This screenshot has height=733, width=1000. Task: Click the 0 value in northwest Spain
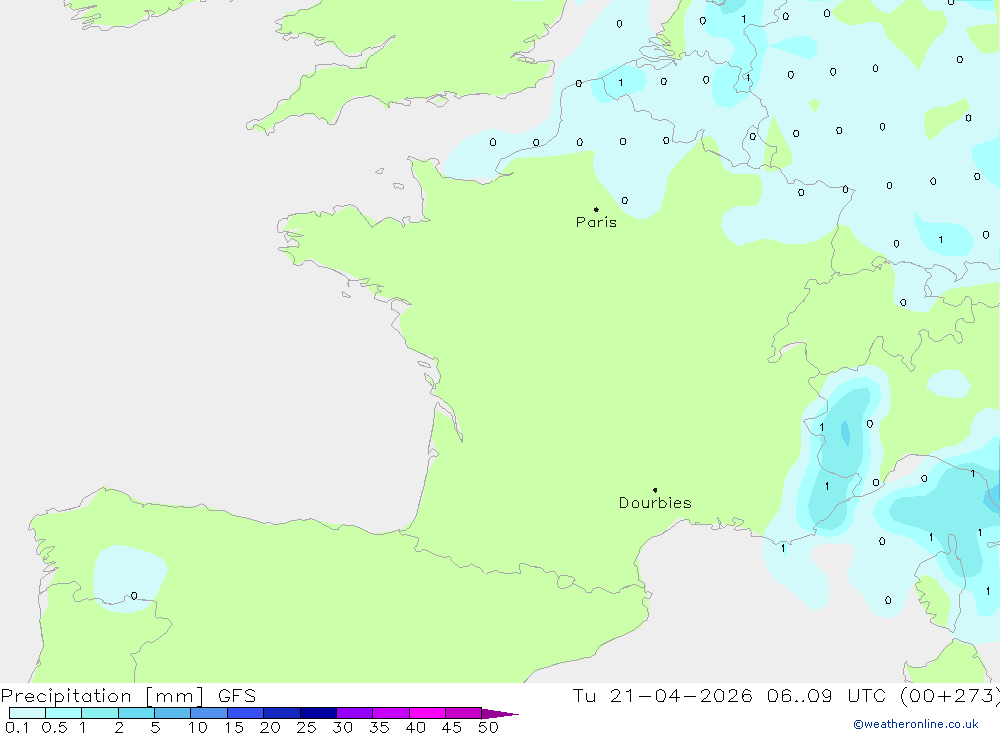tap(134, 596)
